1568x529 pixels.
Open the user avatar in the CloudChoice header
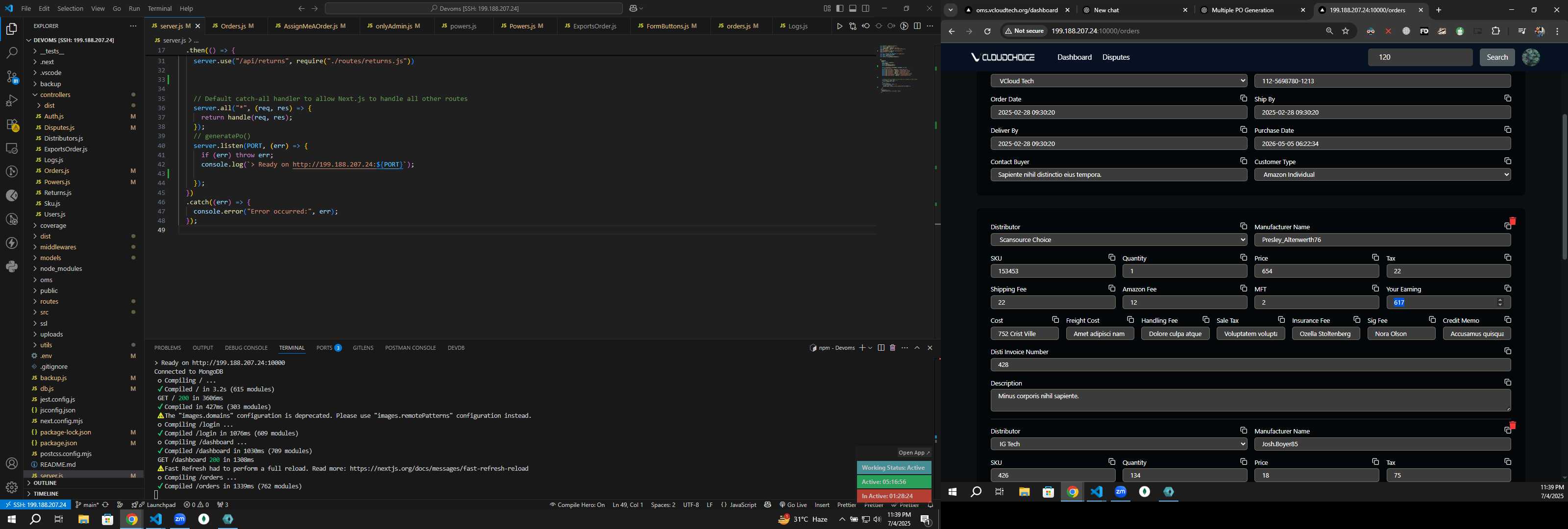1530,57
